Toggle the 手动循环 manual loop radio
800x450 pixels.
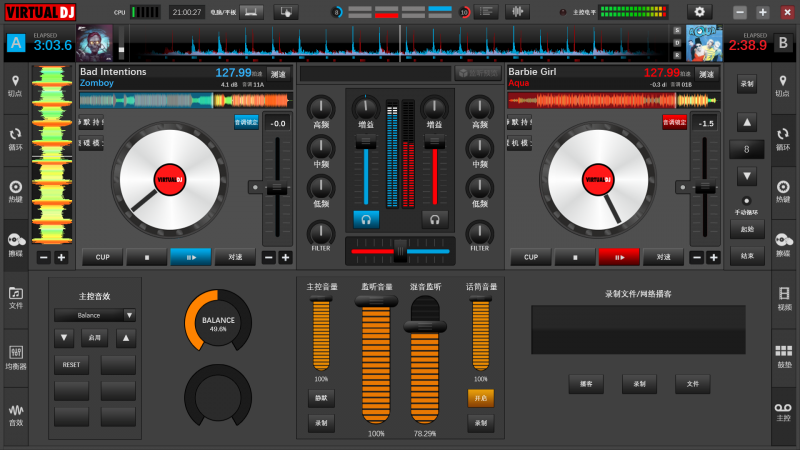[x=746, y=201]
